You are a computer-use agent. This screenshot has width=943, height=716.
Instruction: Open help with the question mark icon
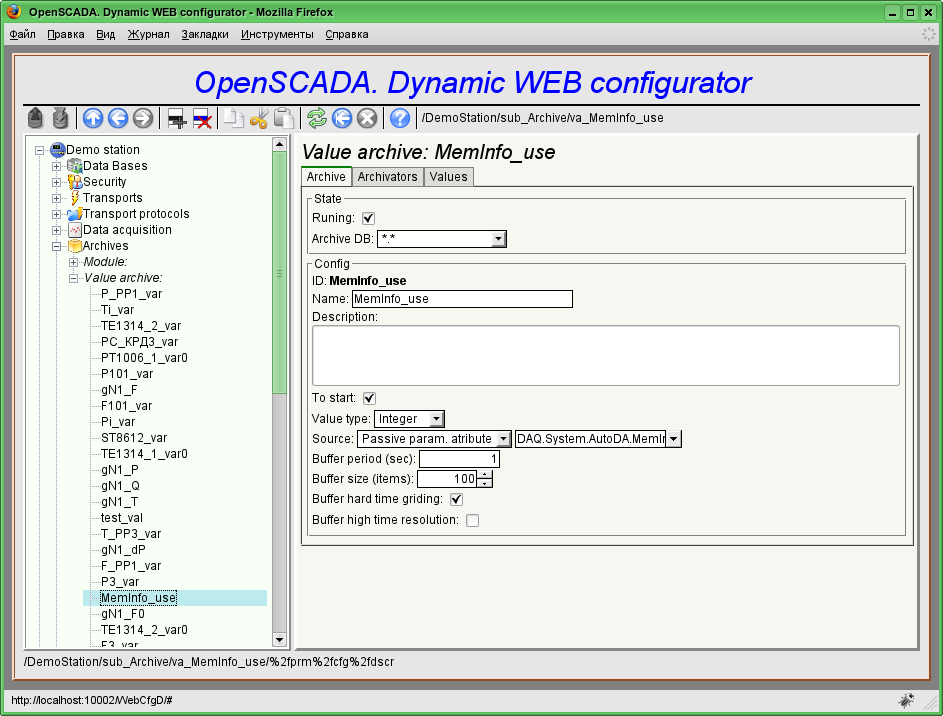[400, 118]
